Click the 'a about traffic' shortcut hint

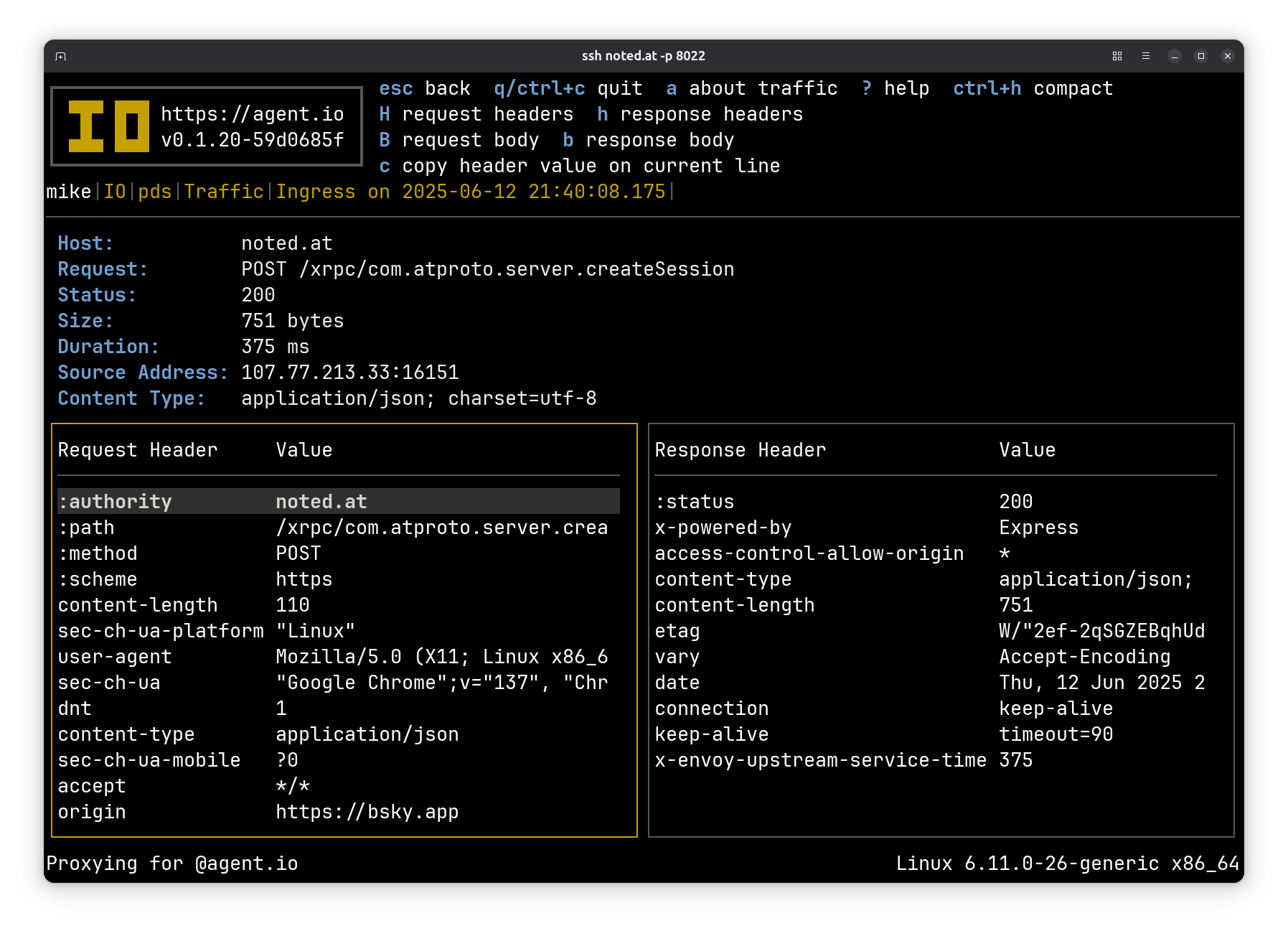point(752,88)
